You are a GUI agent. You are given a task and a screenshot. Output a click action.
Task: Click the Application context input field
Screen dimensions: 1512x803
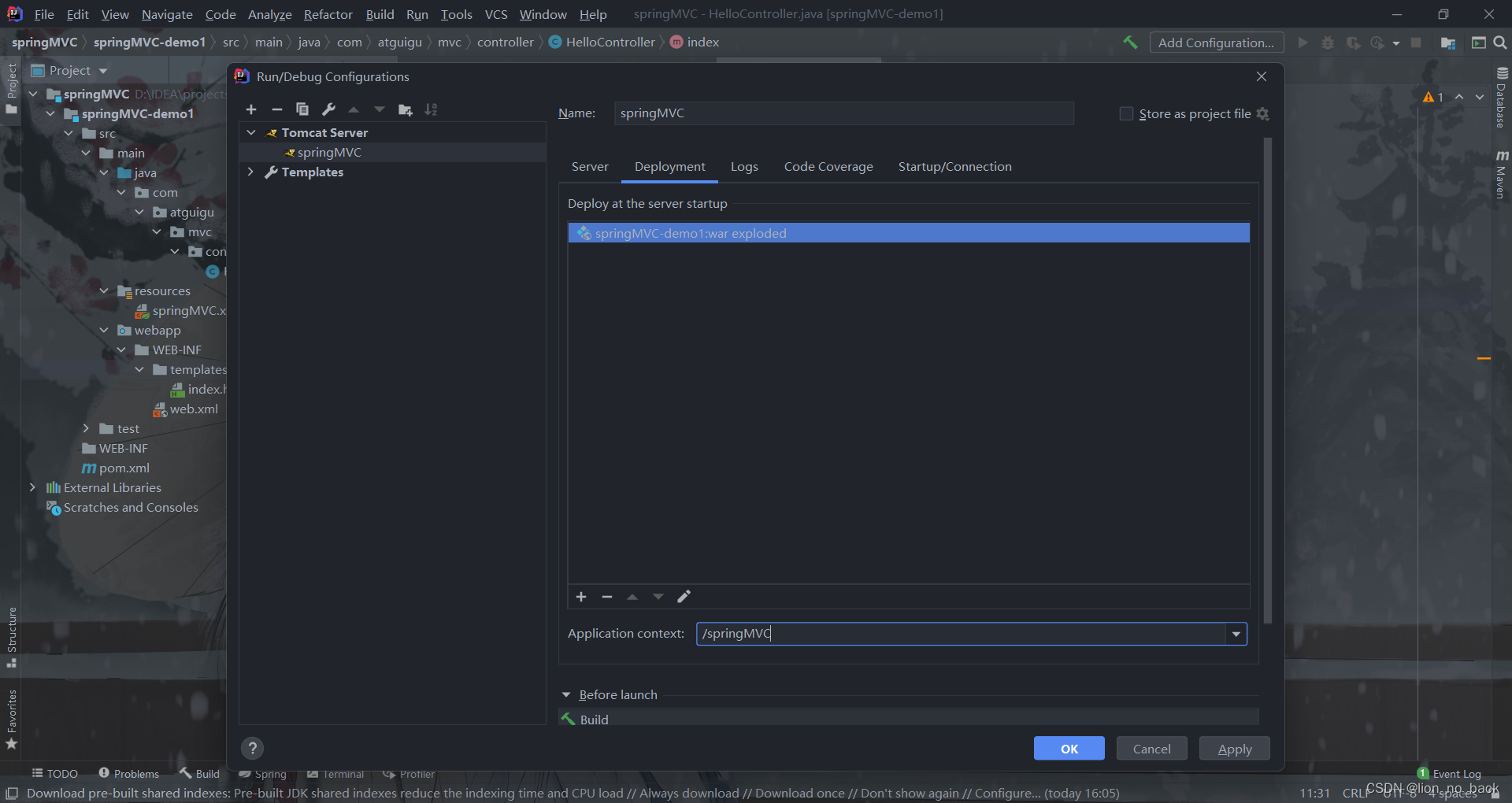coord(961,634)
